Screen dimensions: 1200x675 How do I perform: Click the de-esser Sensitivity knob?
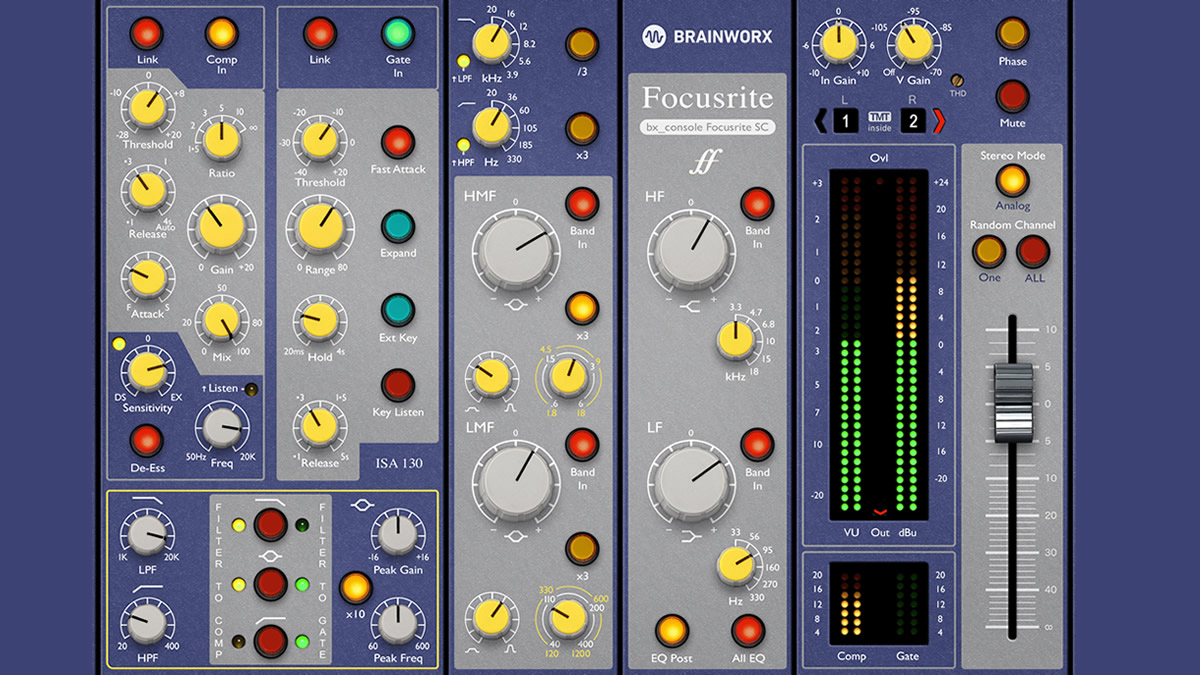tap(146, 372)
